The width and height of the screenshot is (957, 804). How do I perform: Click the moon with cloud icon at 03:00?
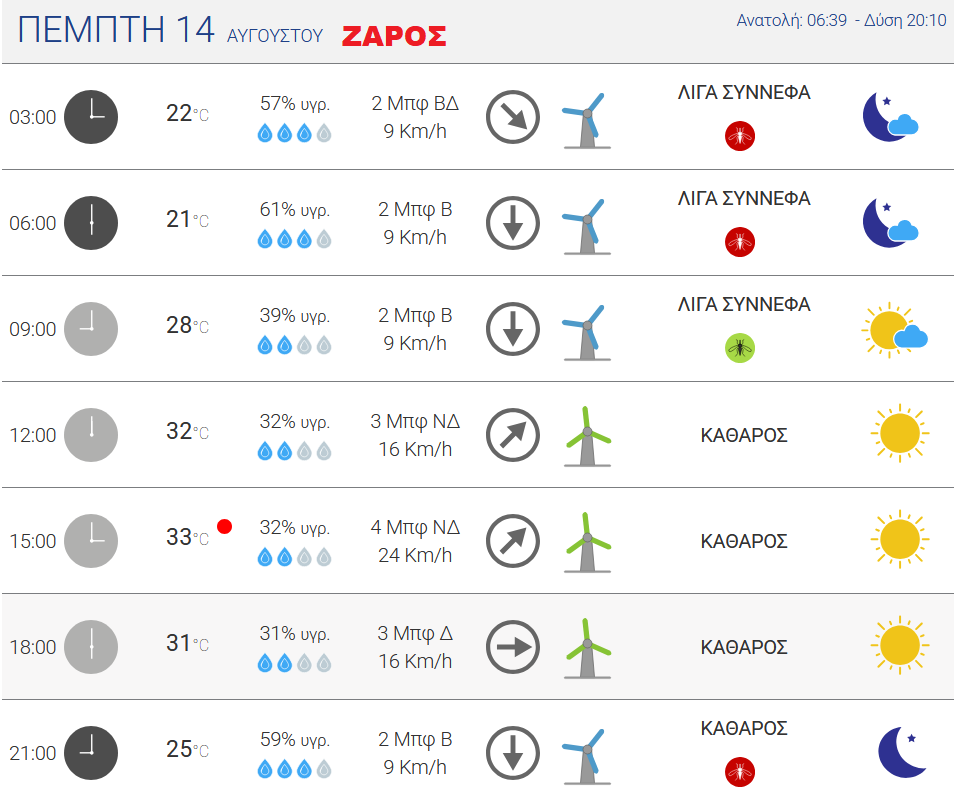[x=890, y=117]
